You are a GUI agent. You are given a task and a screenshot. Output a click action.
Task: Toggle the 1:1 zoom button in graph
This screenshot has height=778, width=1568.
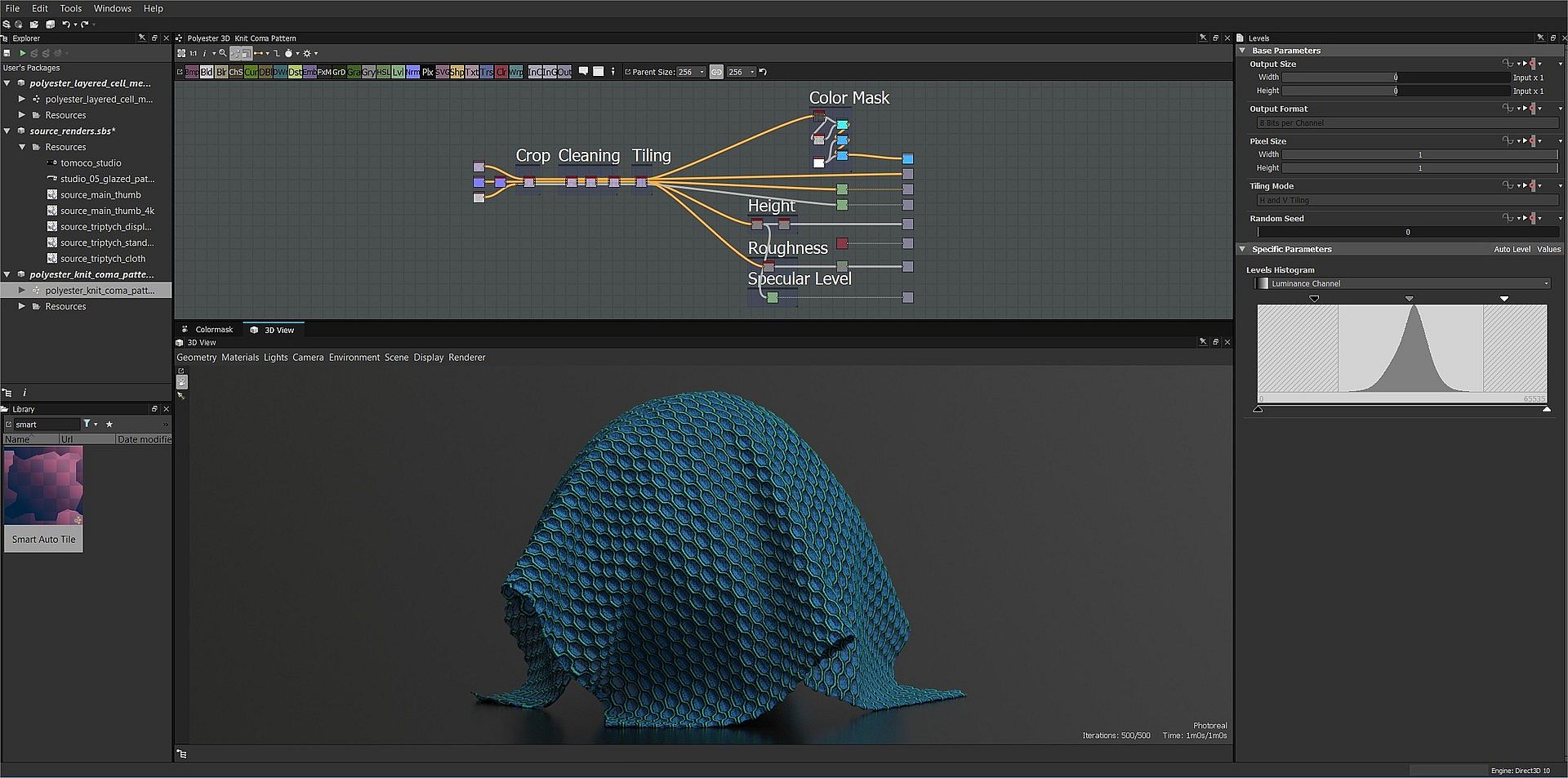tap(193, 53)
